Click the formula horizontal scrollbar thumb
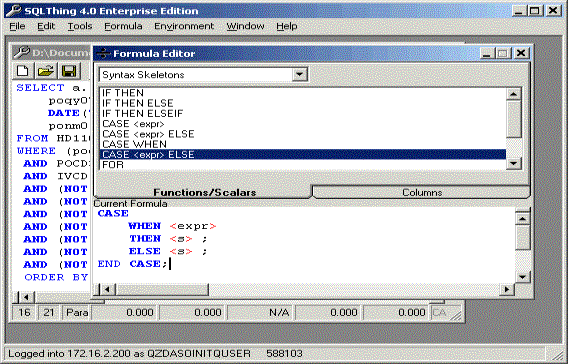568x364 pixels. tap(162, 289)
